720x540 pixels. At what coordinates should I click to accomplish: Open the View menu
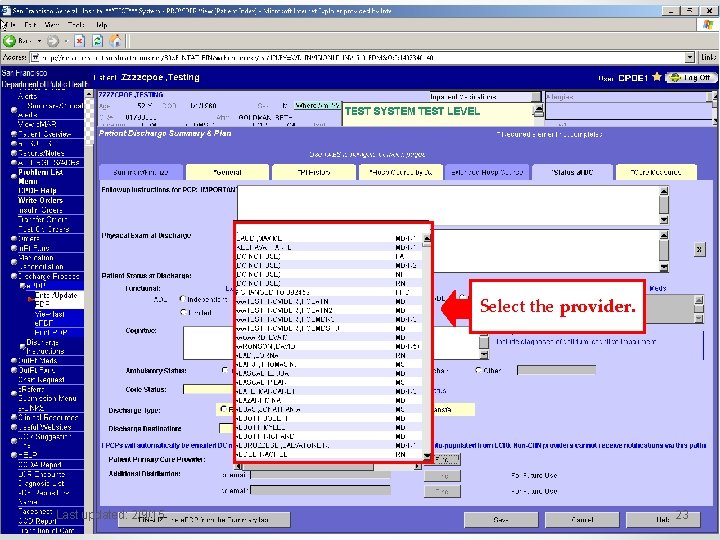[51, 25]
